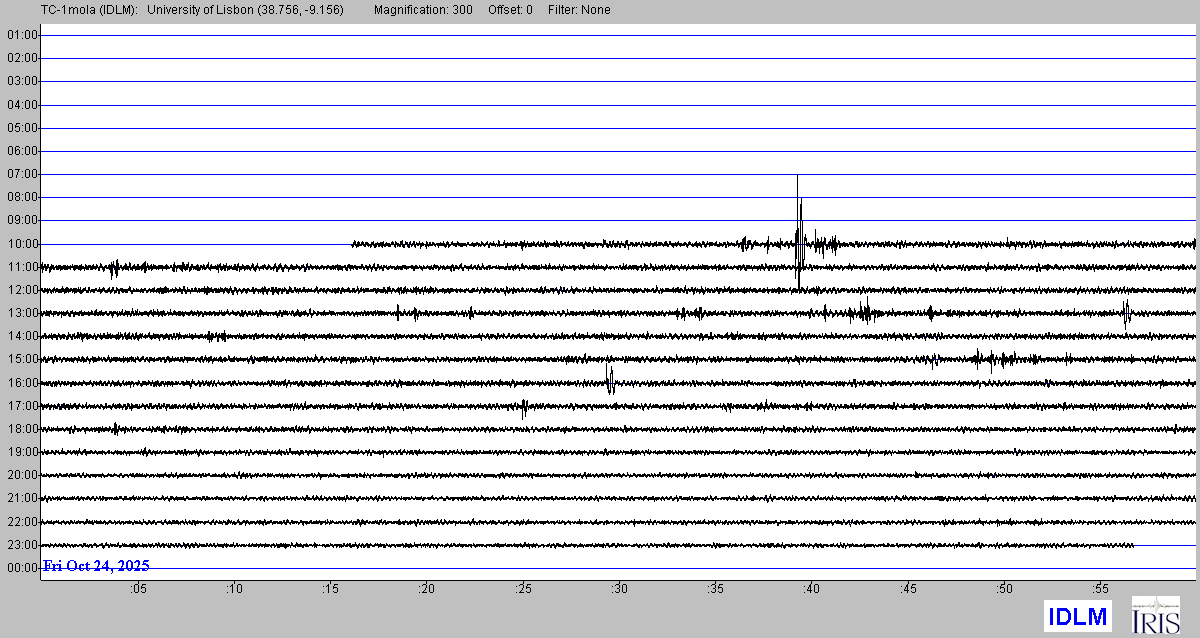The image size is (1200, 638).
Task: Click the 'Fri Oct 24, 2025' date label
Action: 96,566
